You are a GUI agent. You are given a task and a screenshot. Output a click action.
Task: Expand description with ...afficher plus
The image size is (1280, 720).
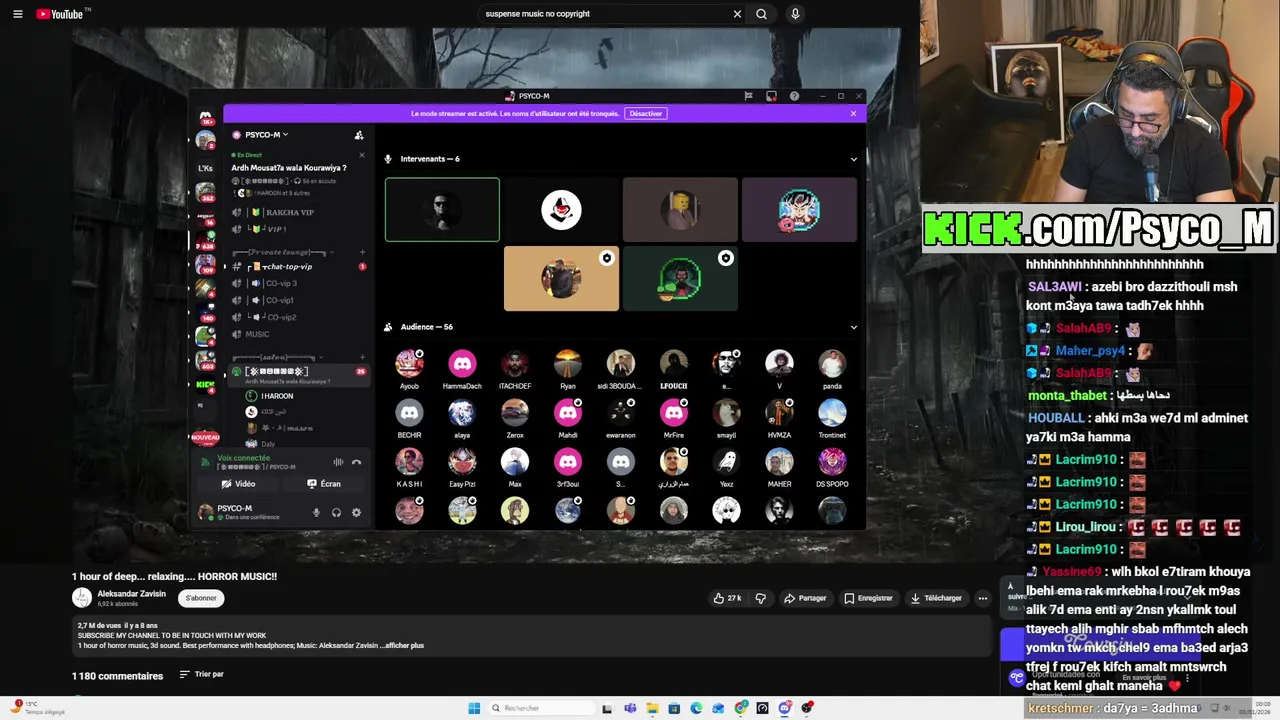402,645
